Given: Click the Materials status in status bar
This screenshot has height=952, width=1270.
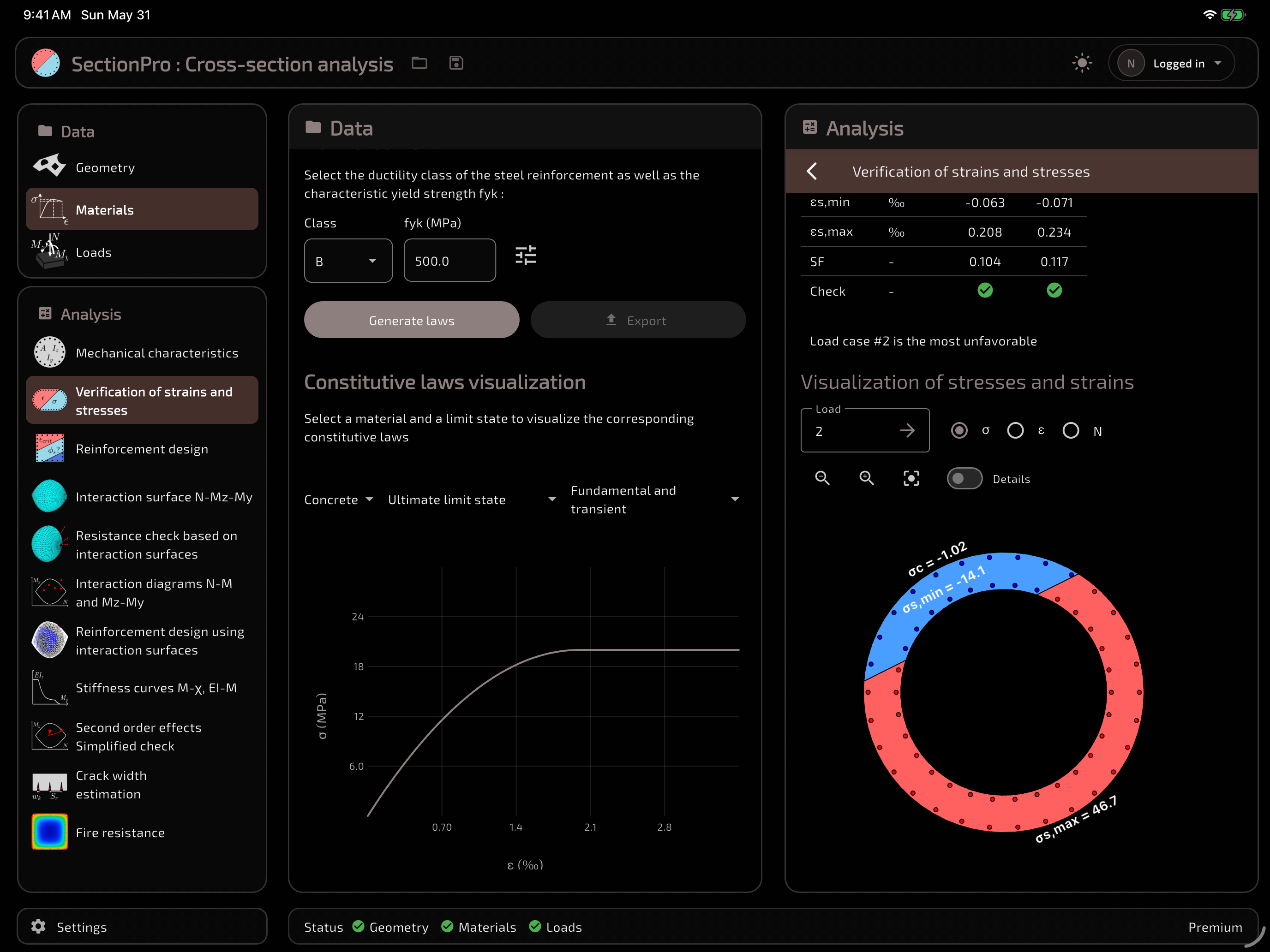Looking at the screenshot, I should coord(479,927).
